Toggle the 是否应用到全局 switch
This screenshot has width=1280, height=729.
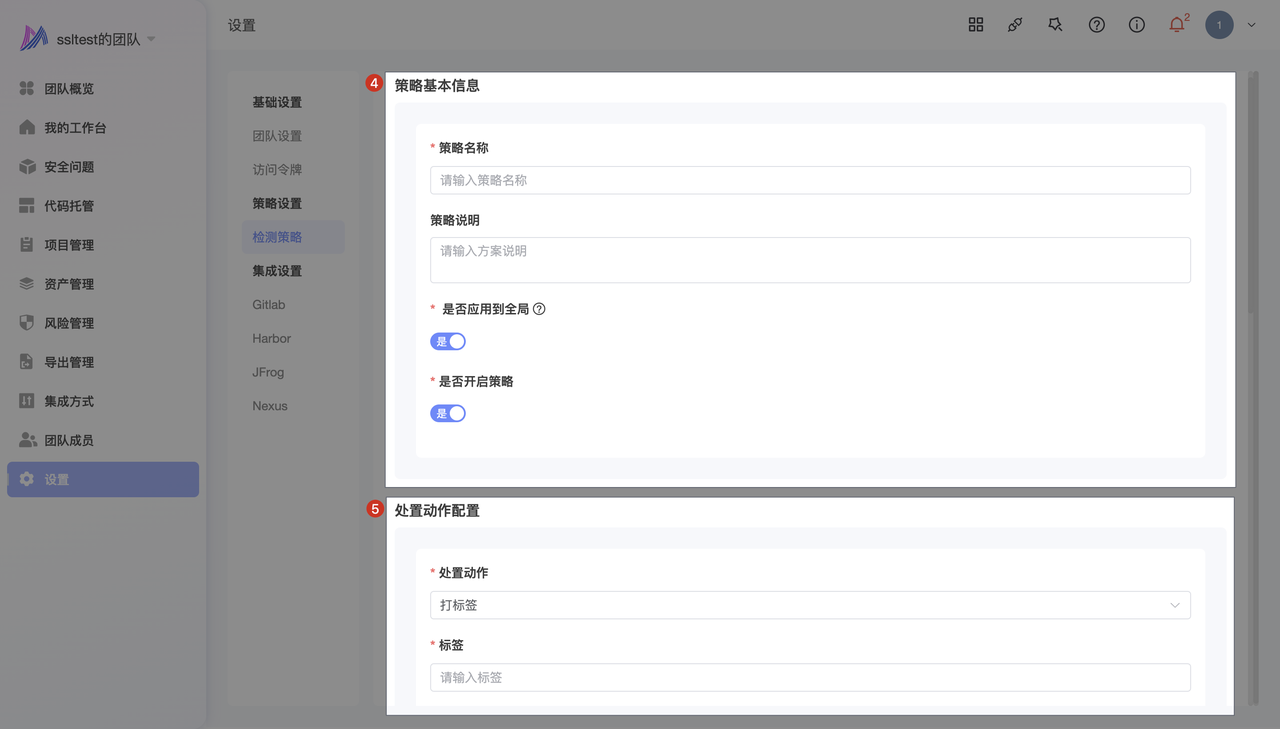[448, 342]
